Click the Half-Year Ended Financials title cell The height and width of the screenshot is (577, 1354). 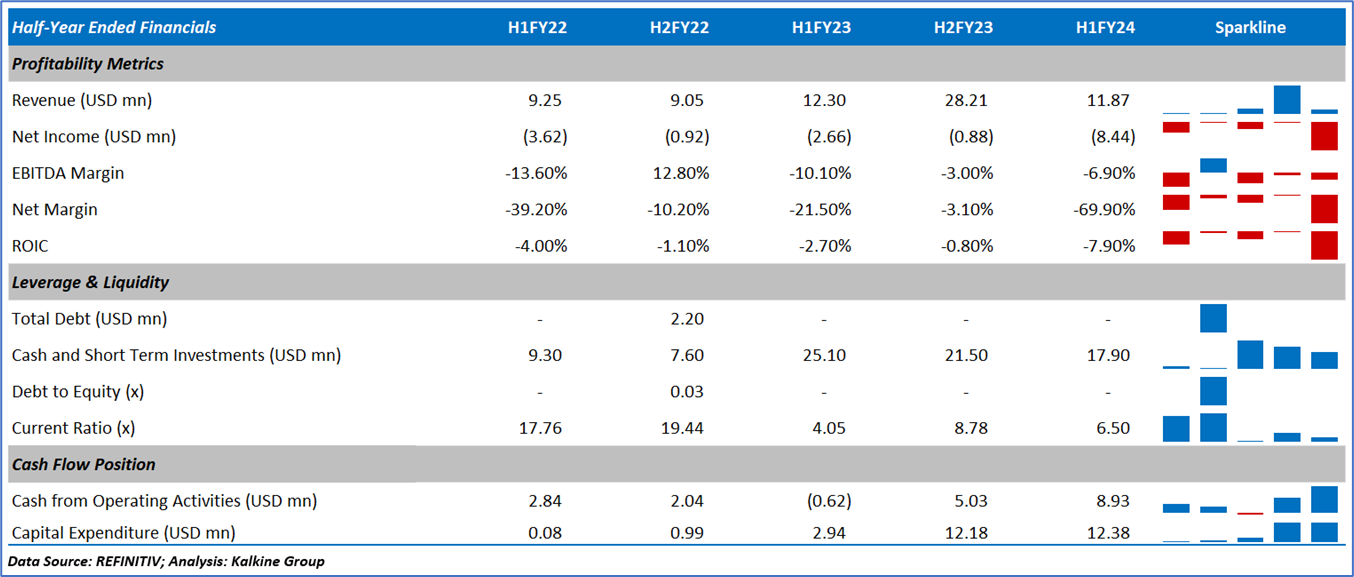click(114, 28)
